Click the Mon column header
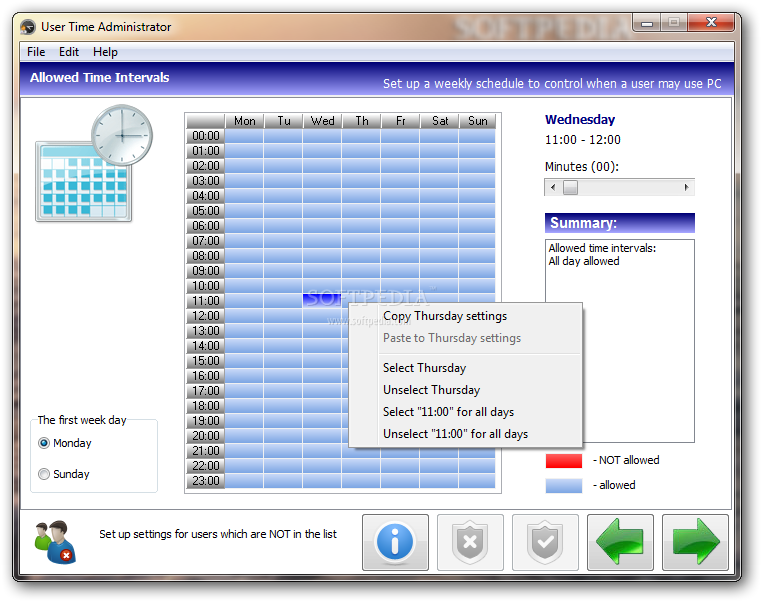 [244, 120]
